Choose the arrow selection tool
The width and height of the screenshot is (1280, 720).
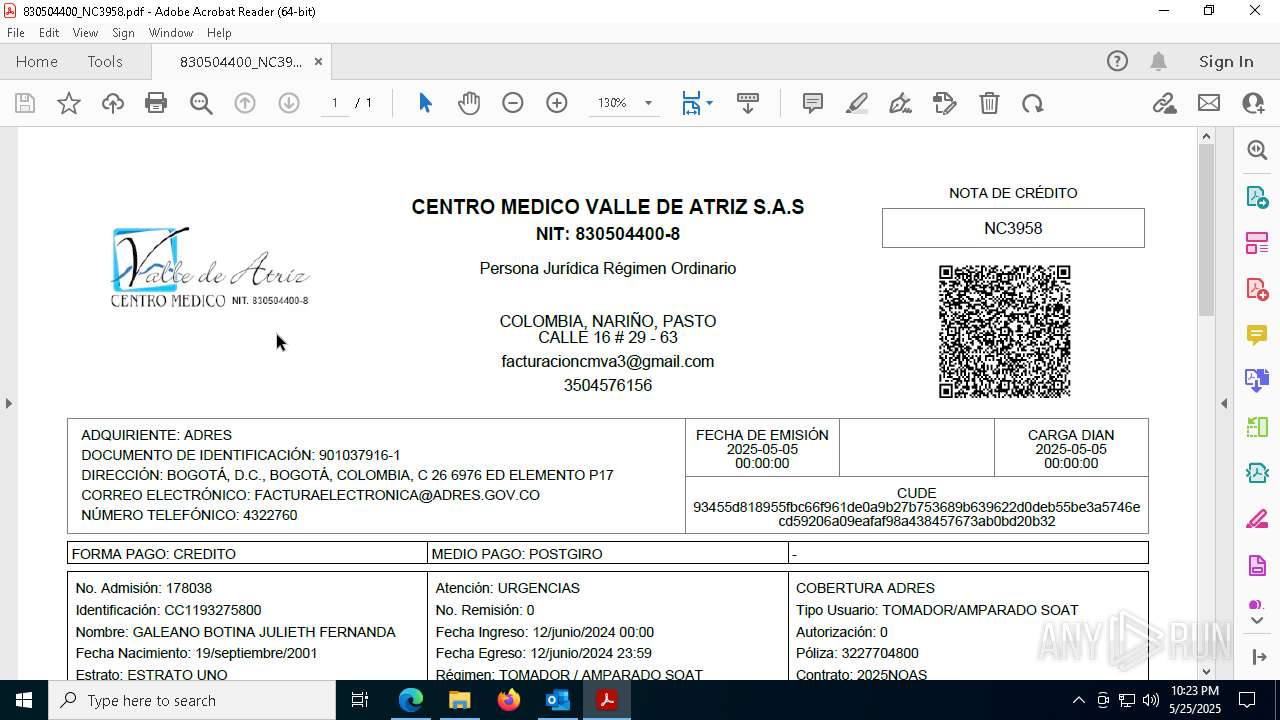pos(425,103)
